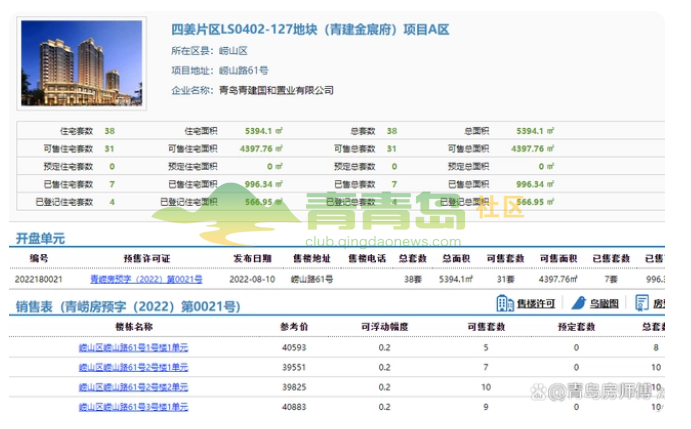Click the 销售表 section heading
Image resolution: width=691 pixels, height=429 pixels.
128,306
